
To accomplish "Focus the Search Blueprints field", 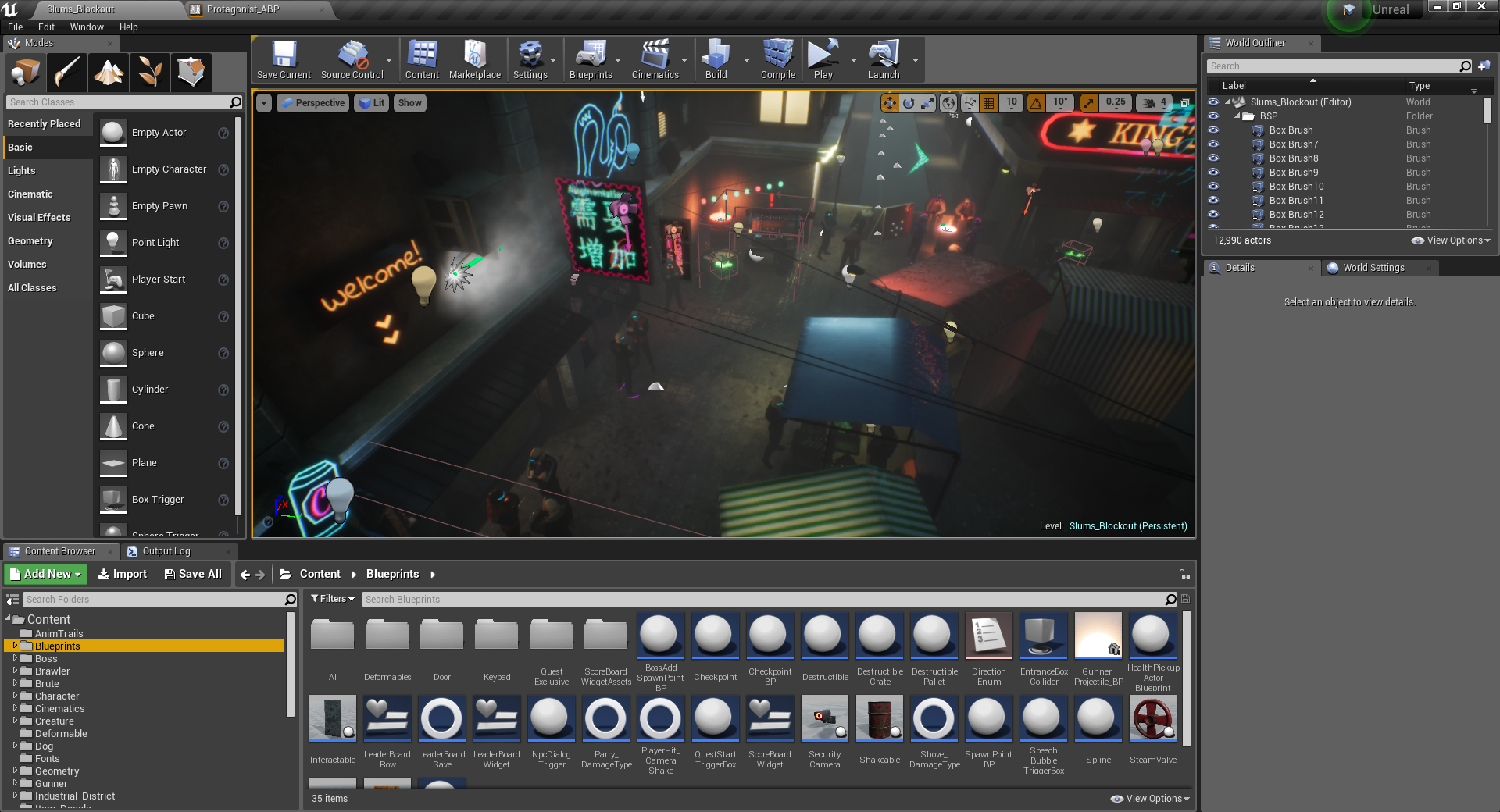I will click(x=769, y=600).
